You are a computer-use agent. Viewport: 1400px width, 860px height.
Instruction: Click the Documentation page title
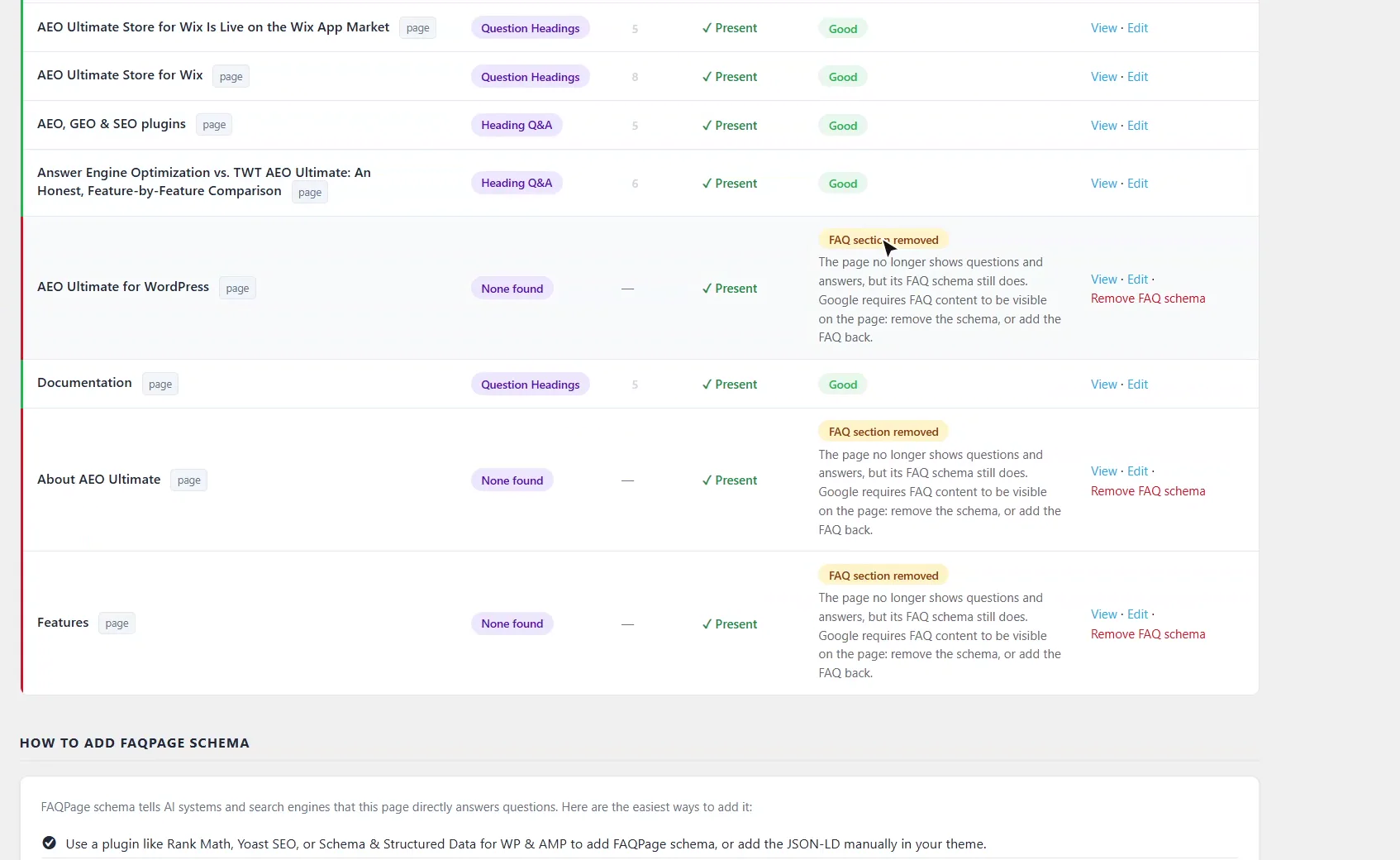pyautogui.click(x=84, y=383)
